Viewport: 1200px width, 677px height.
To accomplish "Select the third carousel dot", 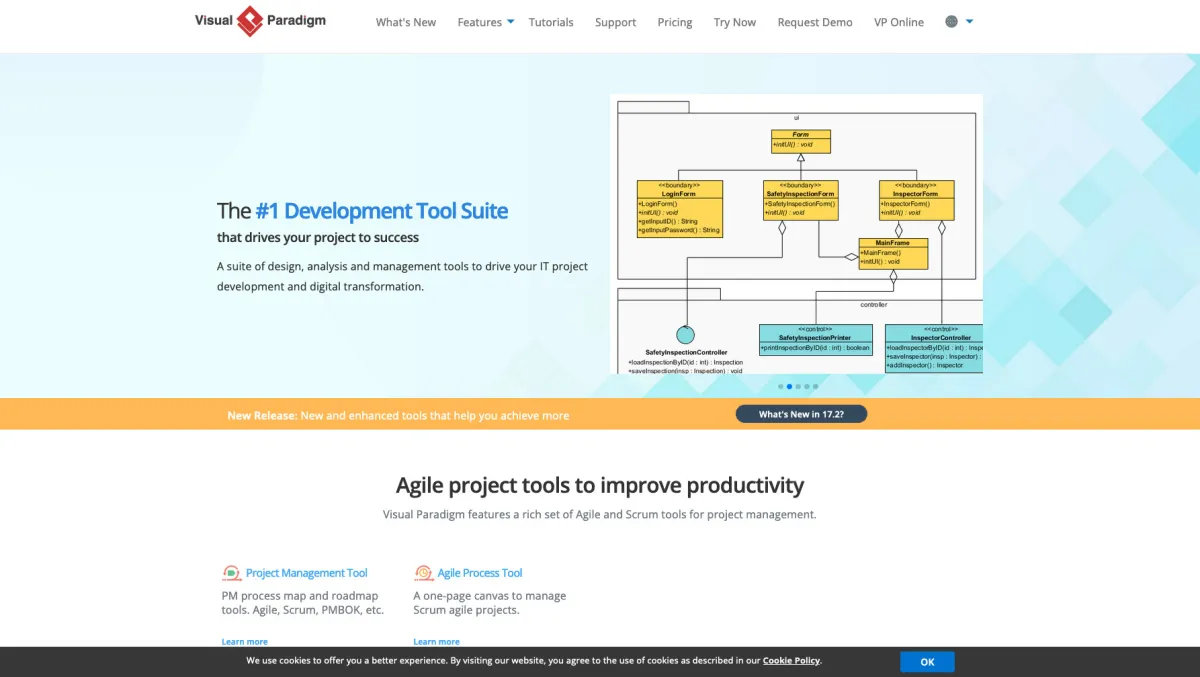I will coord(798,386).
